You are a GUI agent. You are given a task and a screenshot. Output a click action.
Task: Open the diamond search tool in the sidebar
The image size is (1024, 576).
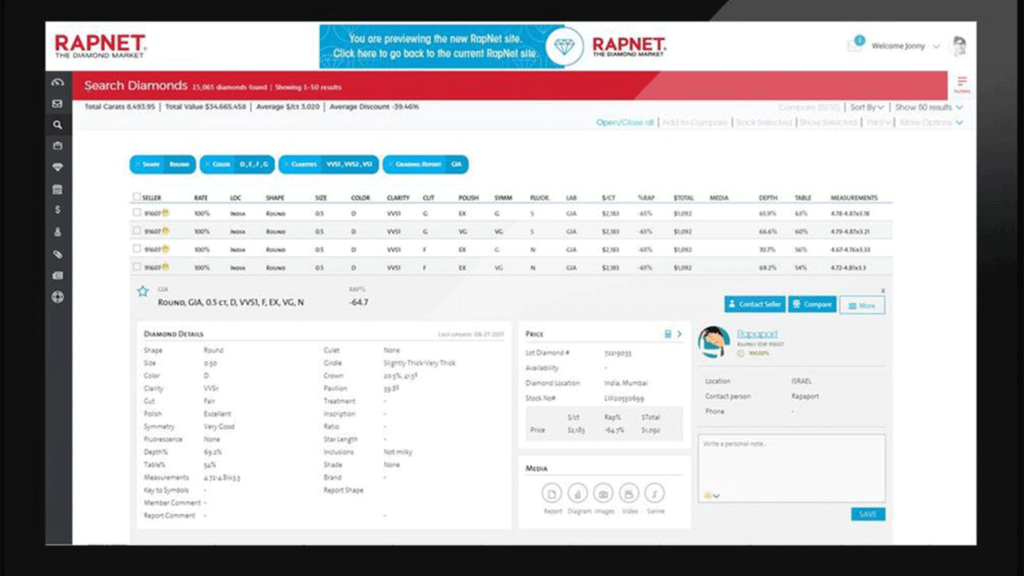pyautogui.click(x=58, y=124)
